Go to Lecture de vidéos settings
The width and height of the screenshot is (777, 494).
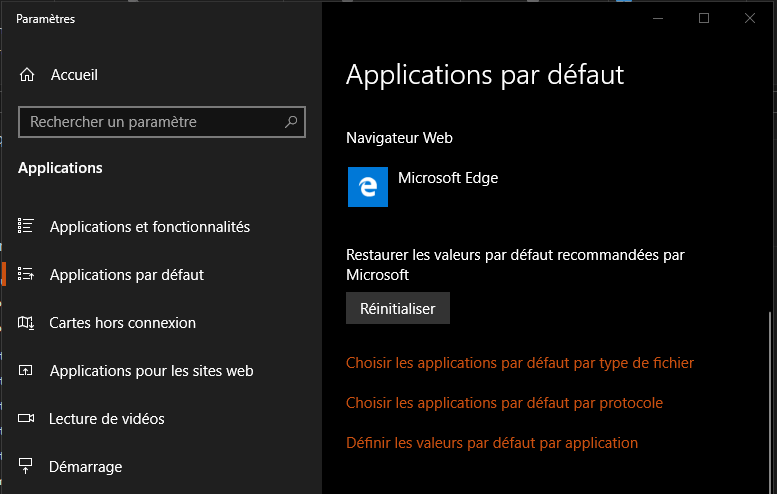pos(107,419)
